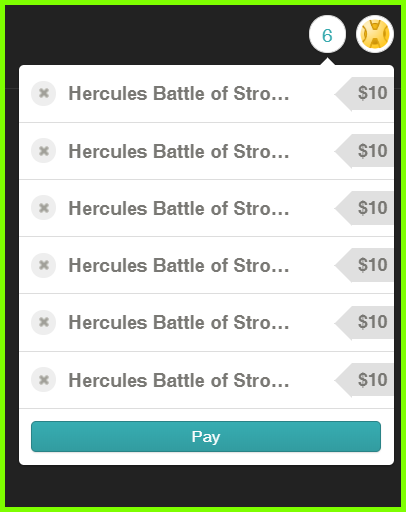The height and width of the screenshot is (512, 406).
Task: Remove the first Hercules Battle item
Action: [44, 93]
